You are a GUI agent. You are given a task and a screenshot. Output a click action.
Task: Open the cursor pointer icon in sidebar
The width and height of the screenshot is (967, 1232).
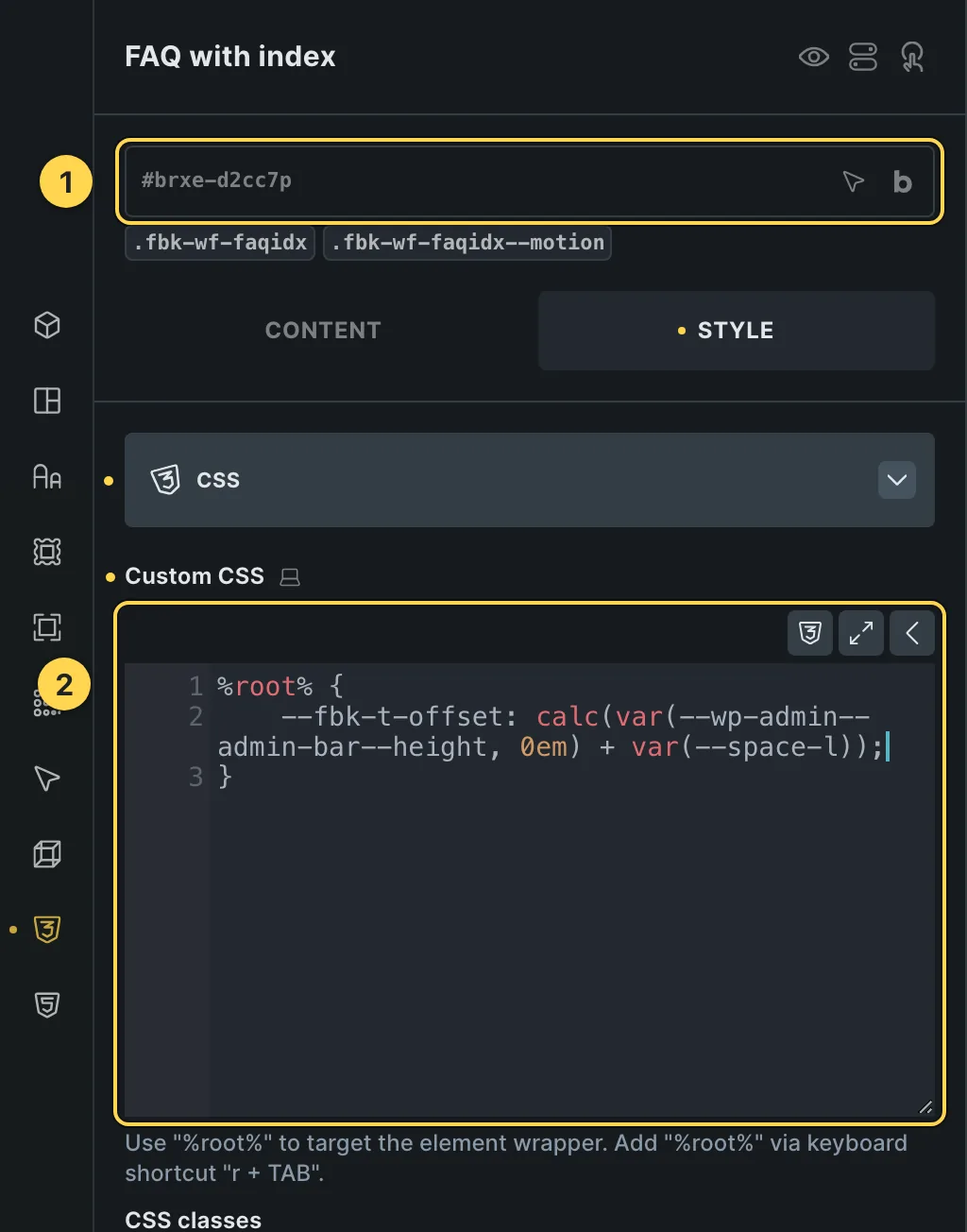pos(47,779)
